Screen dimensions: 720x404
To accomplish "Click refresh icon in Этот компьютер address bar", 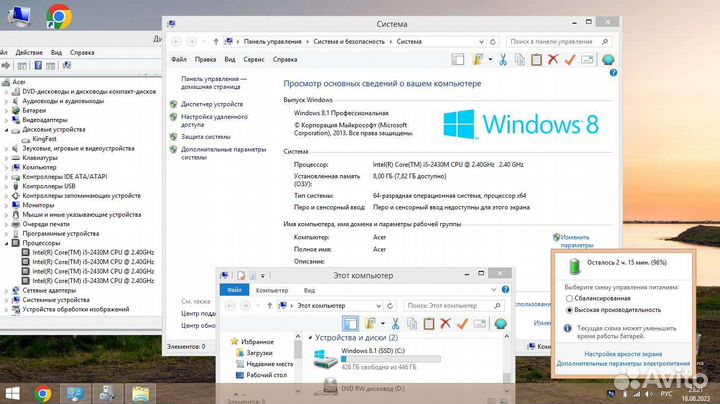I will click(390, 306).
